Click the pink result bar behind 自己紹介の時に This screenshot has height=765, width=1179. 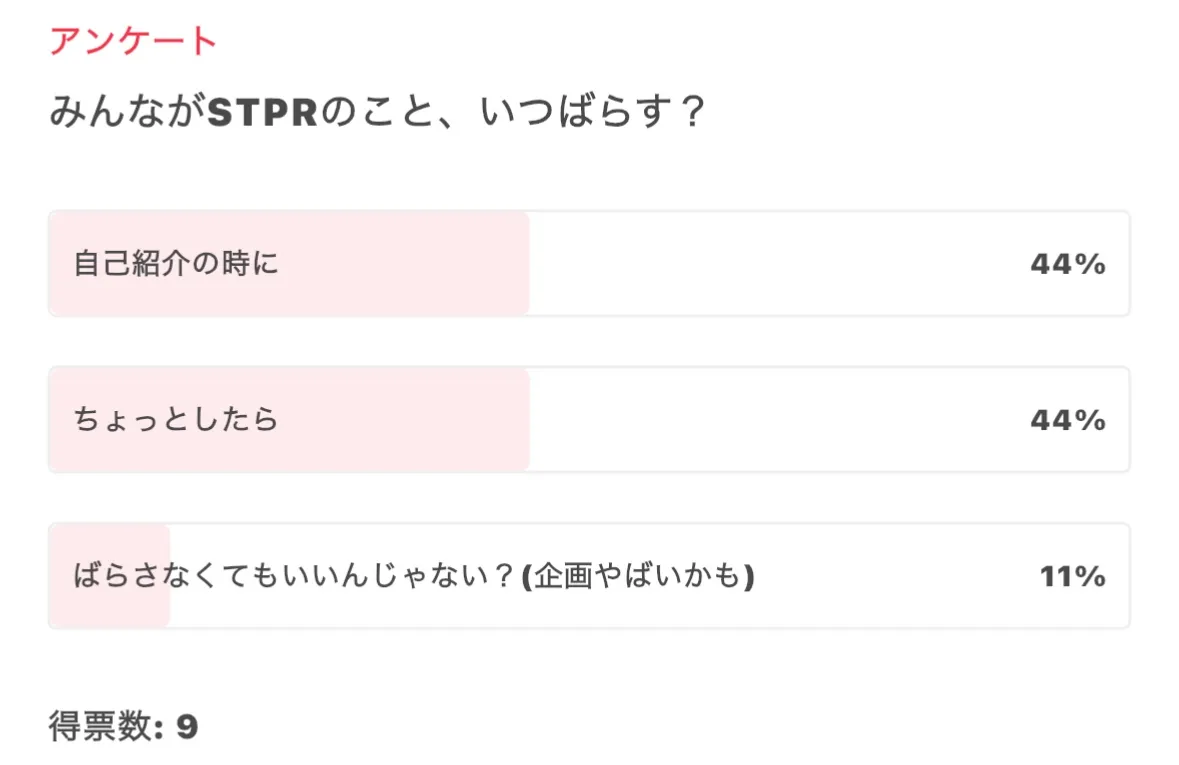point(400,290)
